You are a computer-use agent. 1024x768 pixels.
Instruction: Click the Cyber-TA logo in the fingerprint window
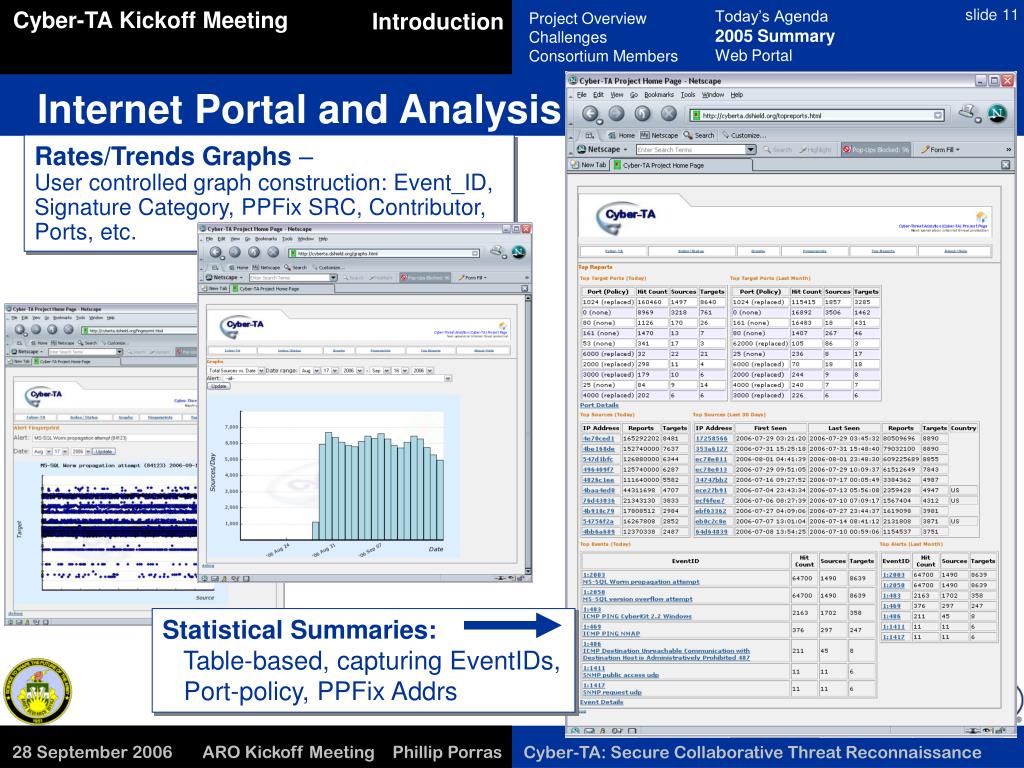pos(43,396)
